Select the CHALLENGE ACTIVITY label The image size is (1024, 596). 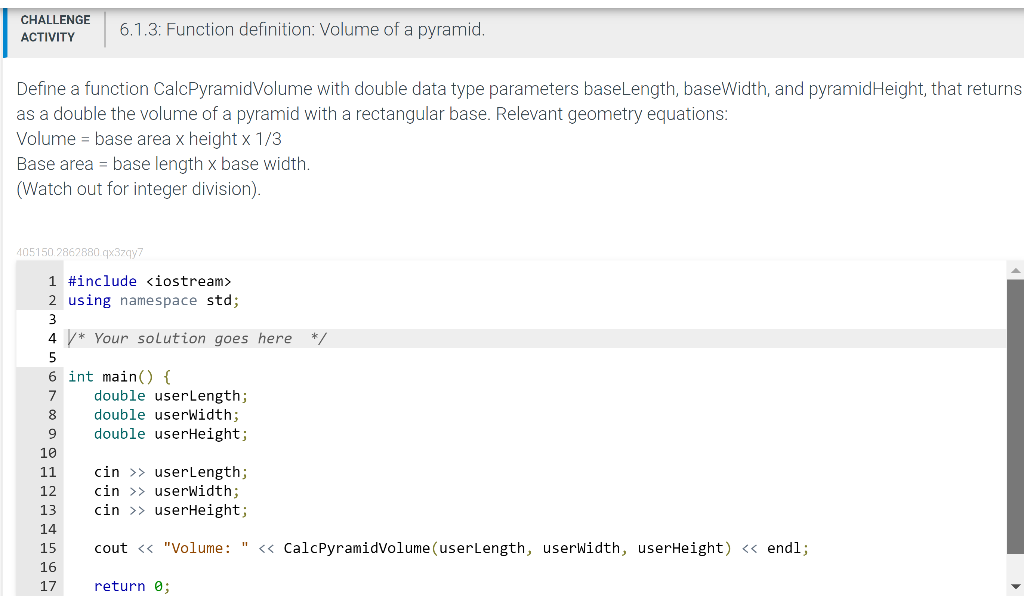[55, 30]
